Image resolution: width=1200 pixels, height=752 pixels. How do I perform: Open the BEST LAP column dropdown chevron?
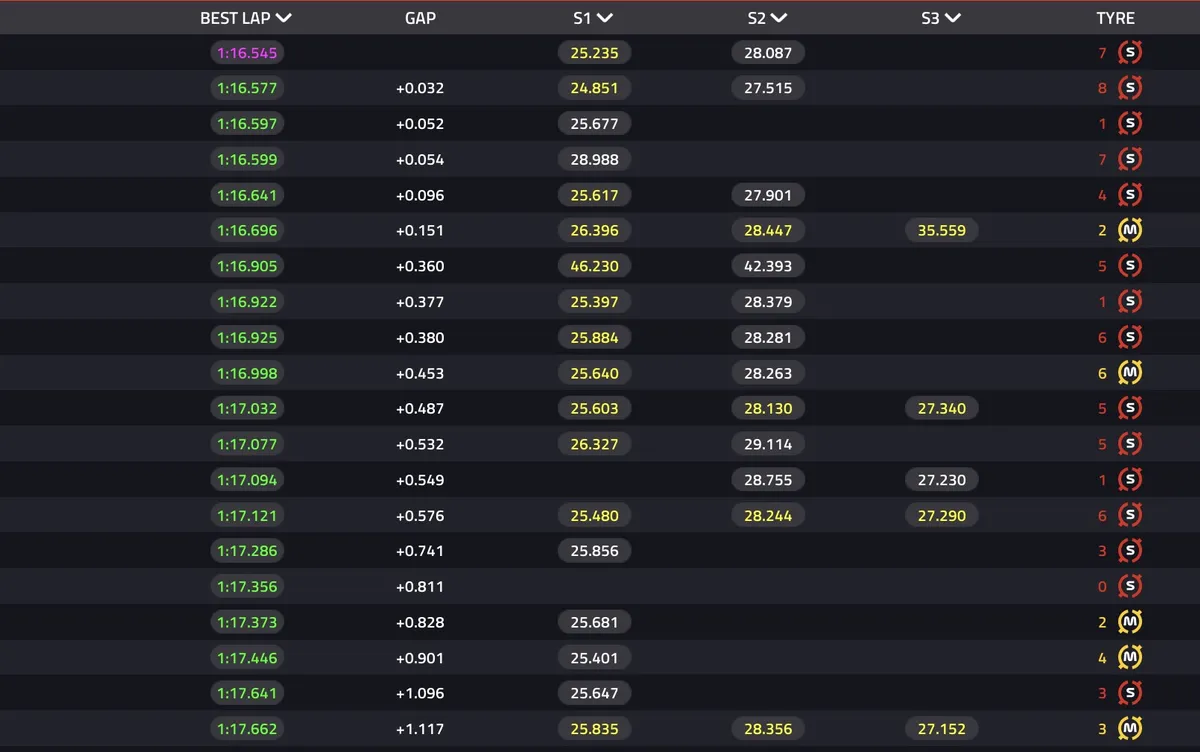284,18
